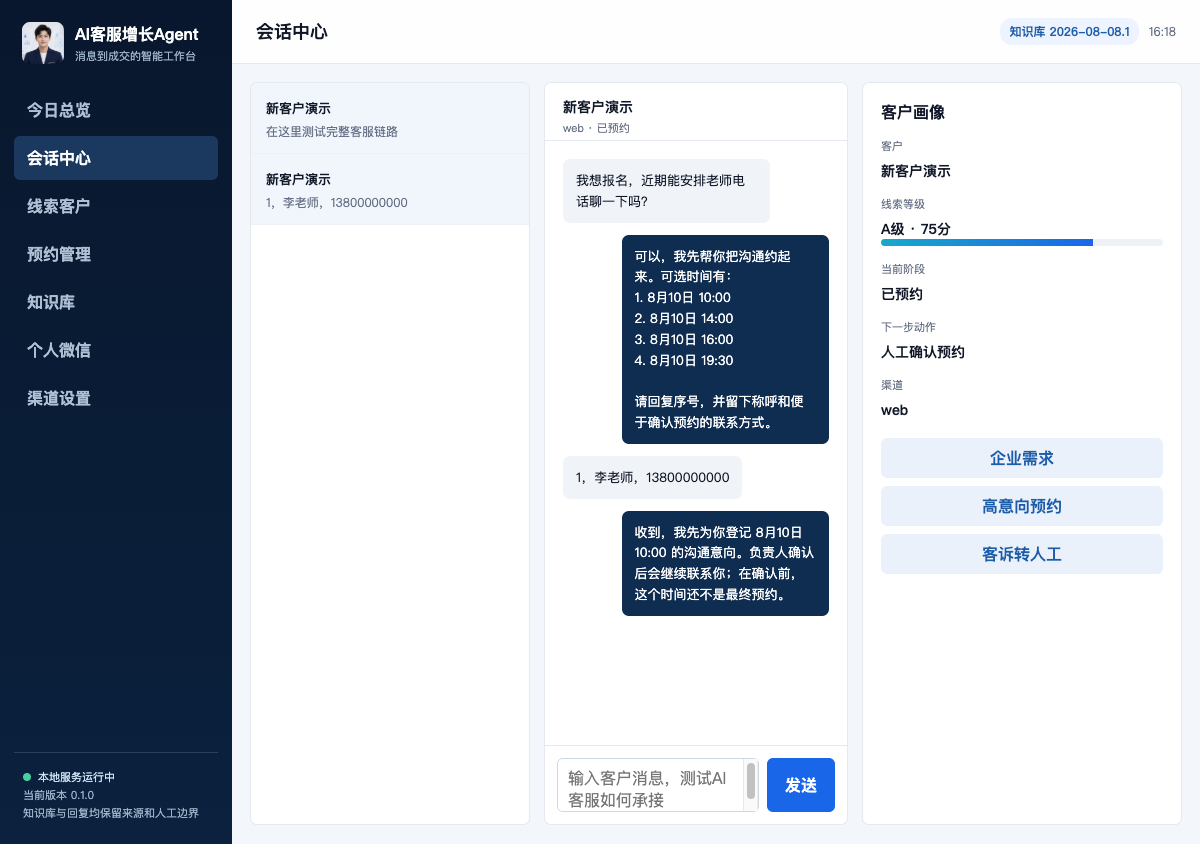This screenshot has width=1200, height=844.
Task: Click the 已预约 stage value in 客户画像
Action: point(902,294)
